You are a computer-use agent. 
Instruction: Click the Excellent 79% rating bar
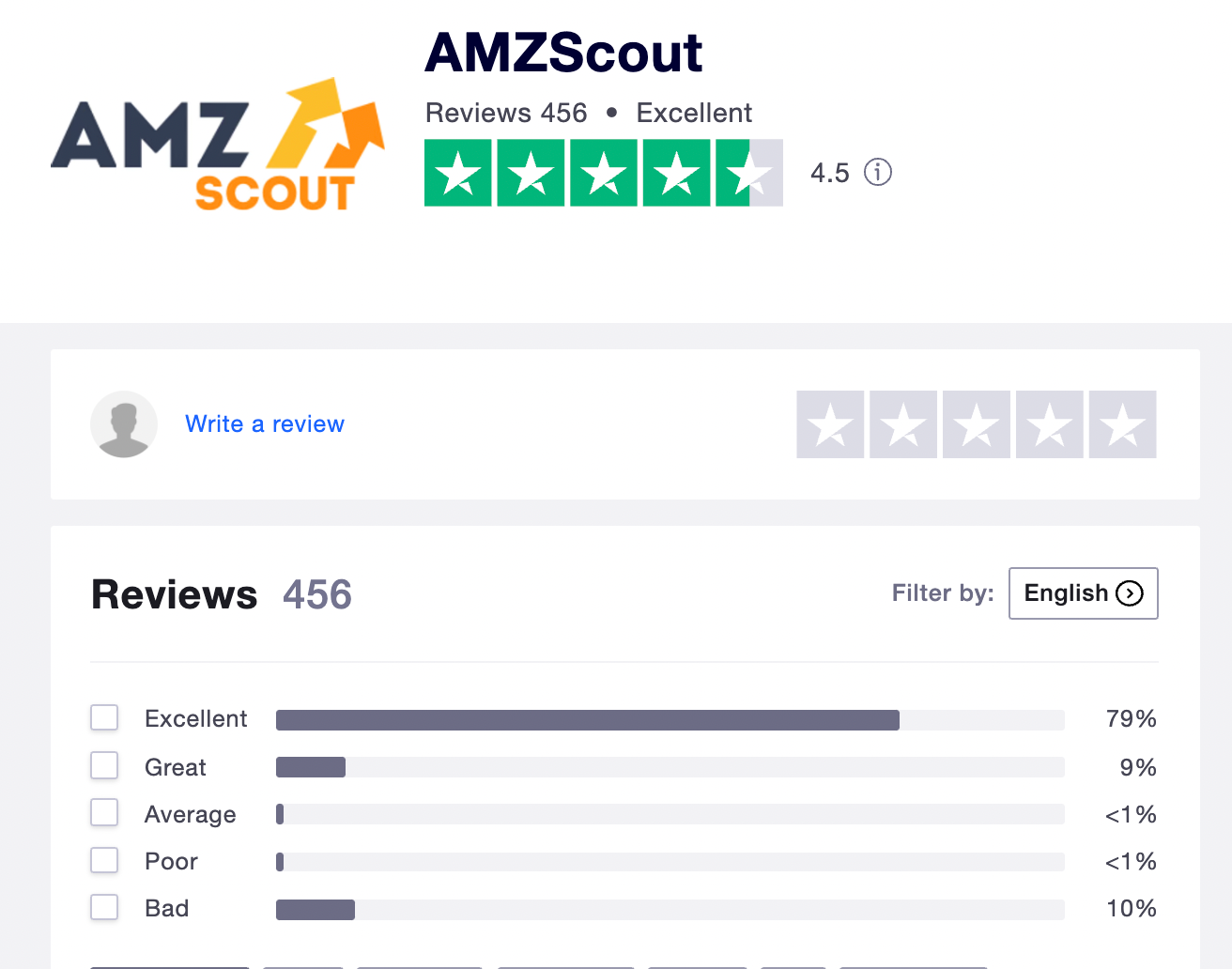(x=670, y=720)
